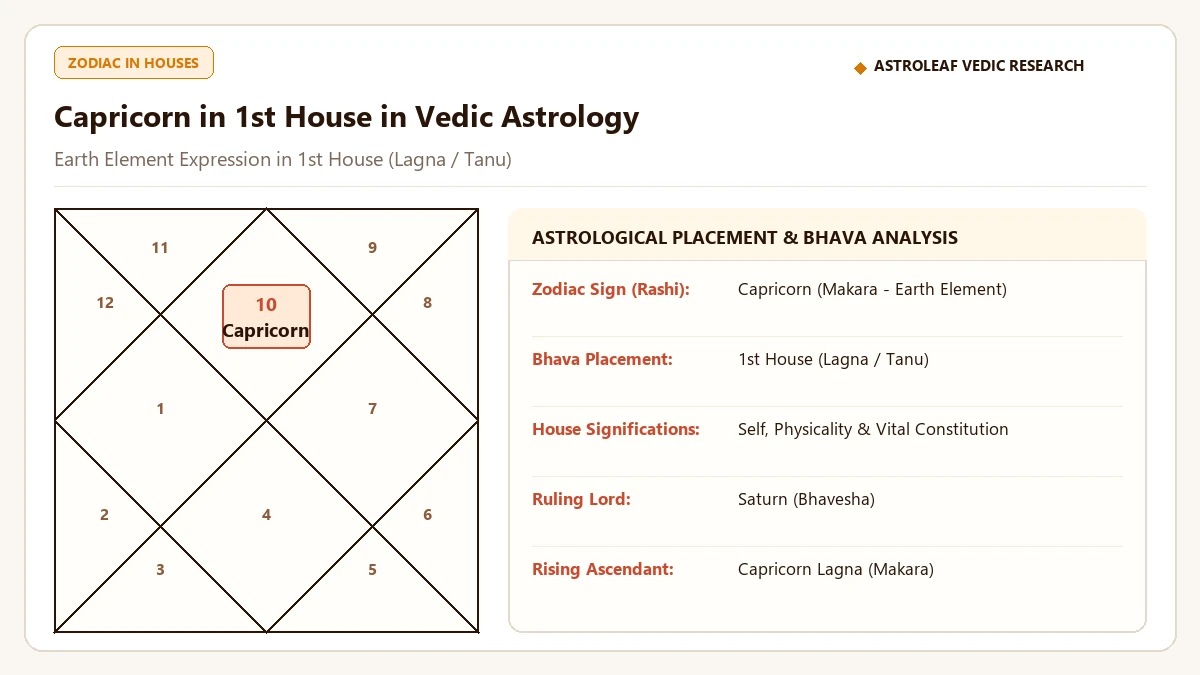This screenshot has height=675, width=1200.
Task: Select house number 4 at bottom center
Action: [x=266, y=515]
